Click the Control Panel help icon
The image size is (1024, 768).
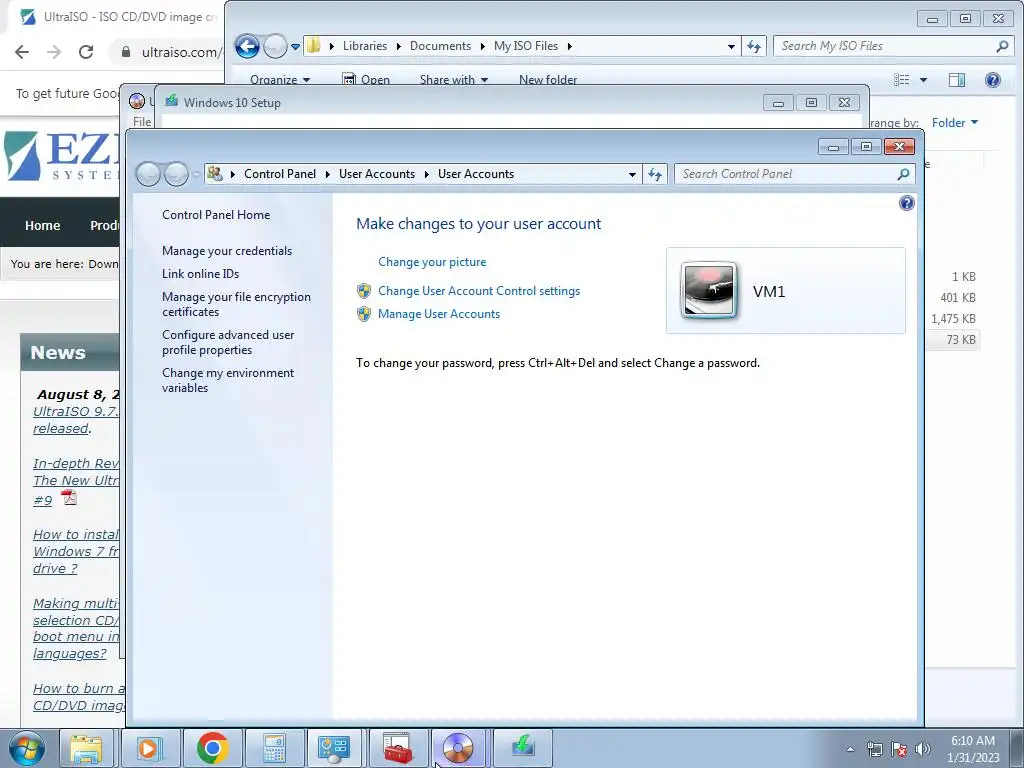[906, 203]
